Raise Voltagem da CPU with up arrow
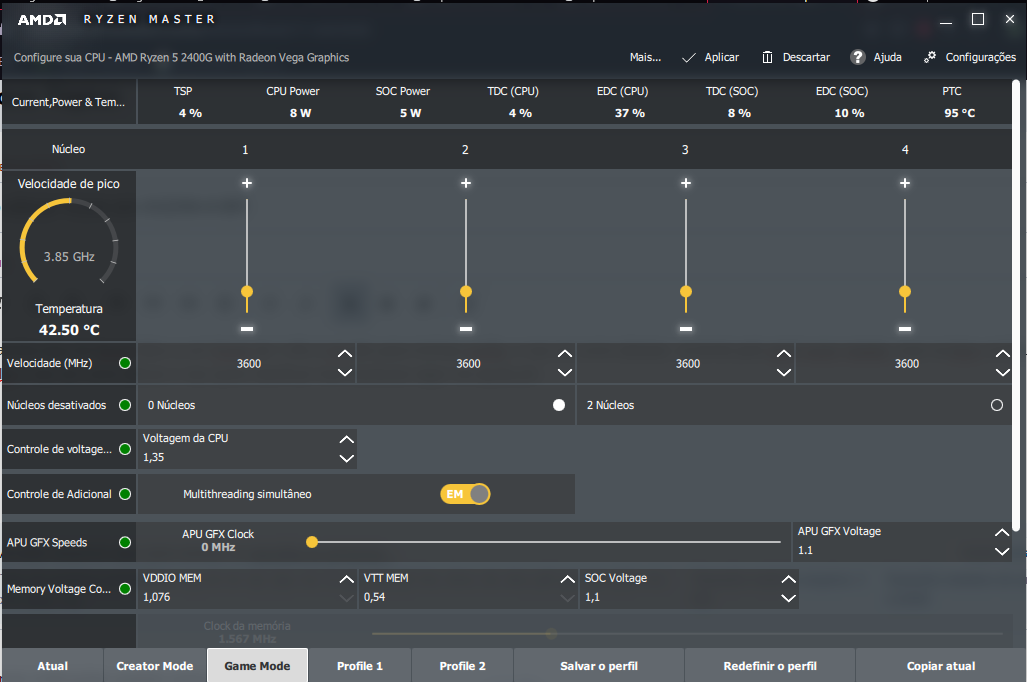Image resolution: width=1027 pixels, height=682 pixels. (346, 440)
